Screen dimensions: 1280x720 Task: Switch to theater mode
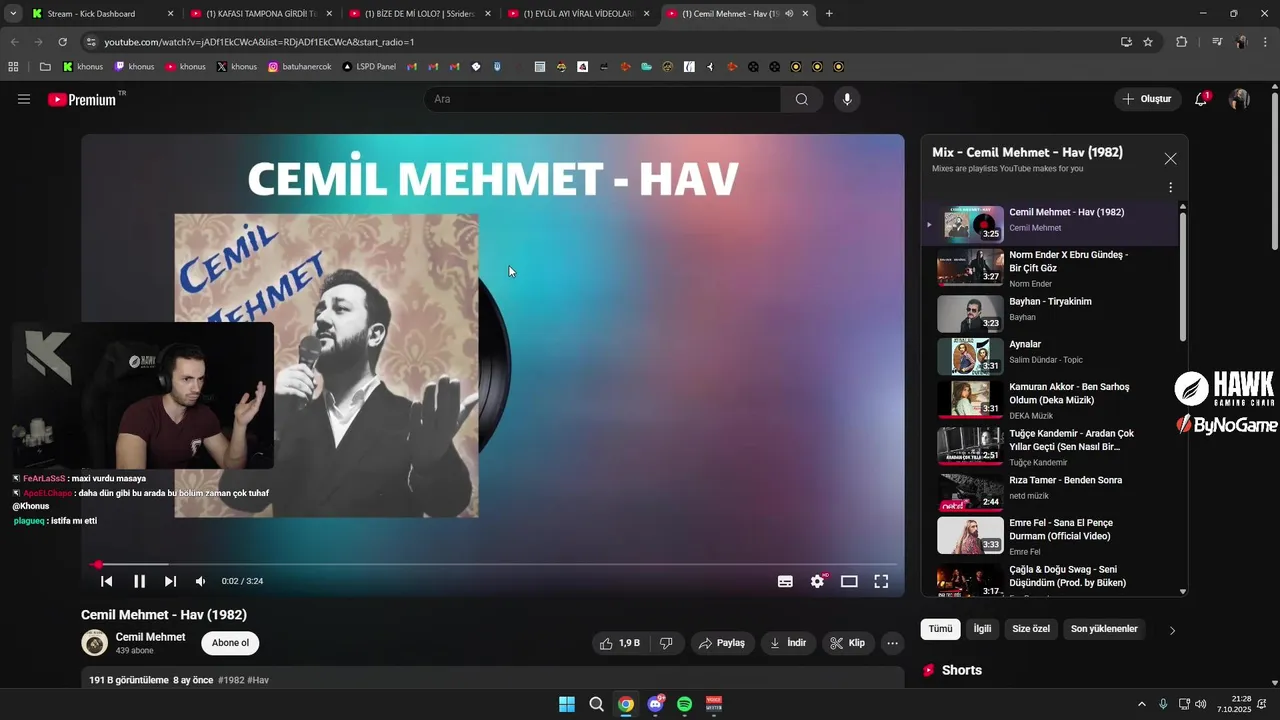tap(849, 581)
